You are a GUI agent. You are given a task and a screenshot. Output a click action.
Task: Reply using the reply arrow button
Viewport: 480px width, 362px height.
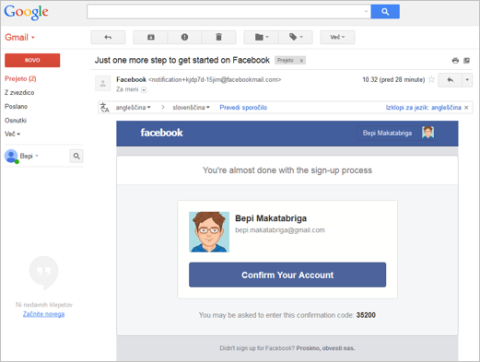[x=450, y=80]
